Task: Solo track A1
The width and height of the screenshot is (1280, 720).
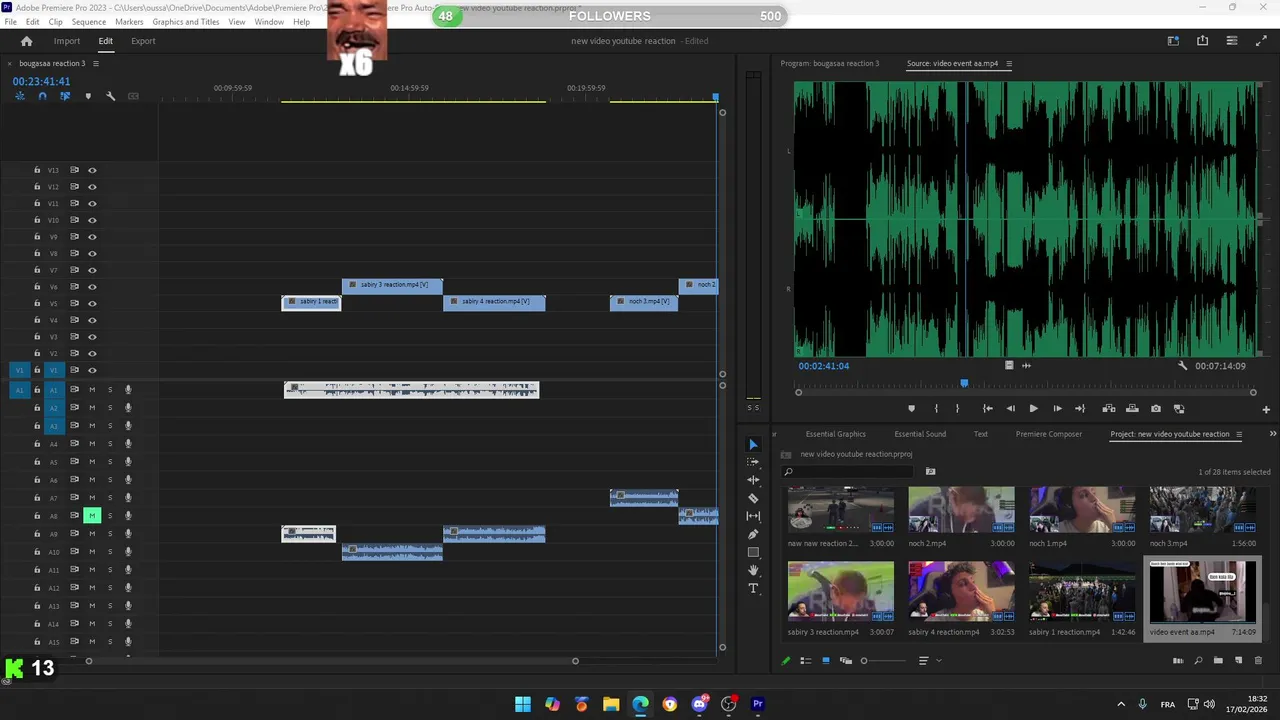Action: [110, 390]
